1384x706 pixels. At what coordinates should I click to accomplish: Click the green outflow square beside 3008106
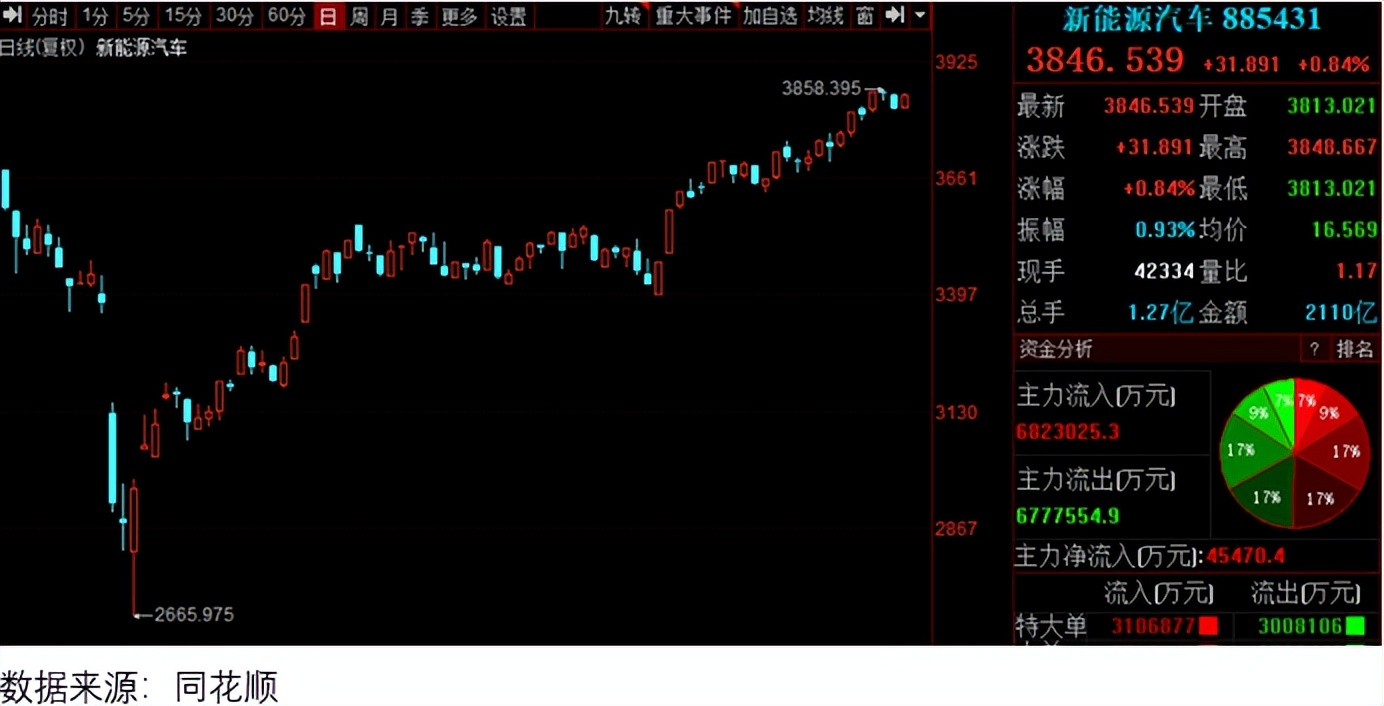1355,626
